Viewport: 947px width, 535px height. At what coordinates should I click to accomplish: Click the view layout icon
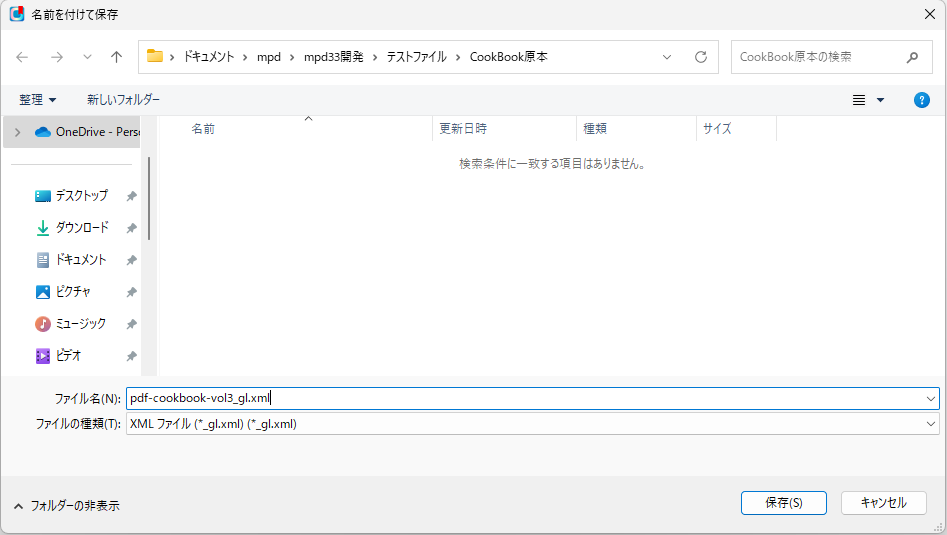pos(859,100)
